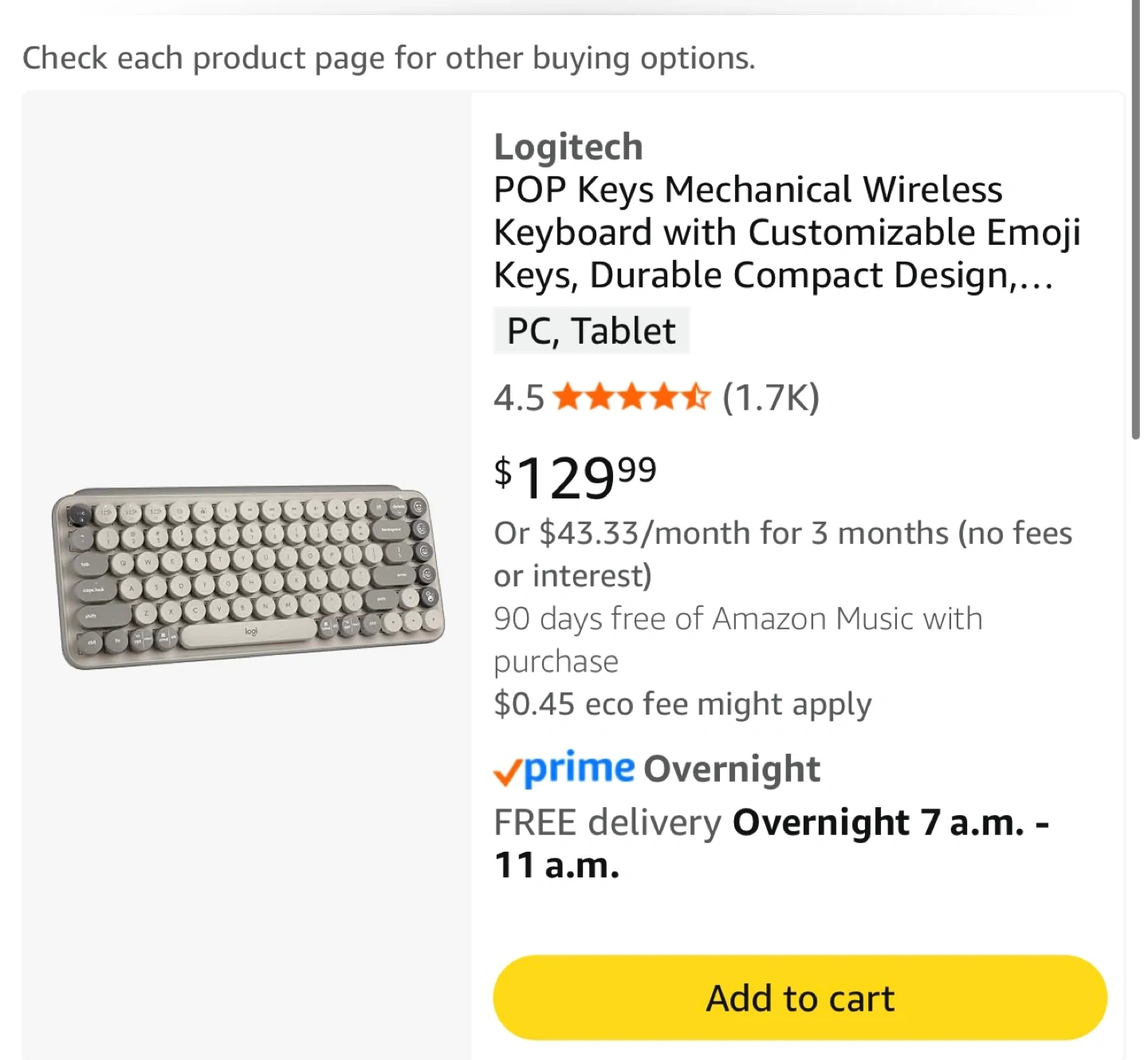
Task: Open the POP Keys Mechanical Wireless Keyboard title
Action: [x=786, y=232]
